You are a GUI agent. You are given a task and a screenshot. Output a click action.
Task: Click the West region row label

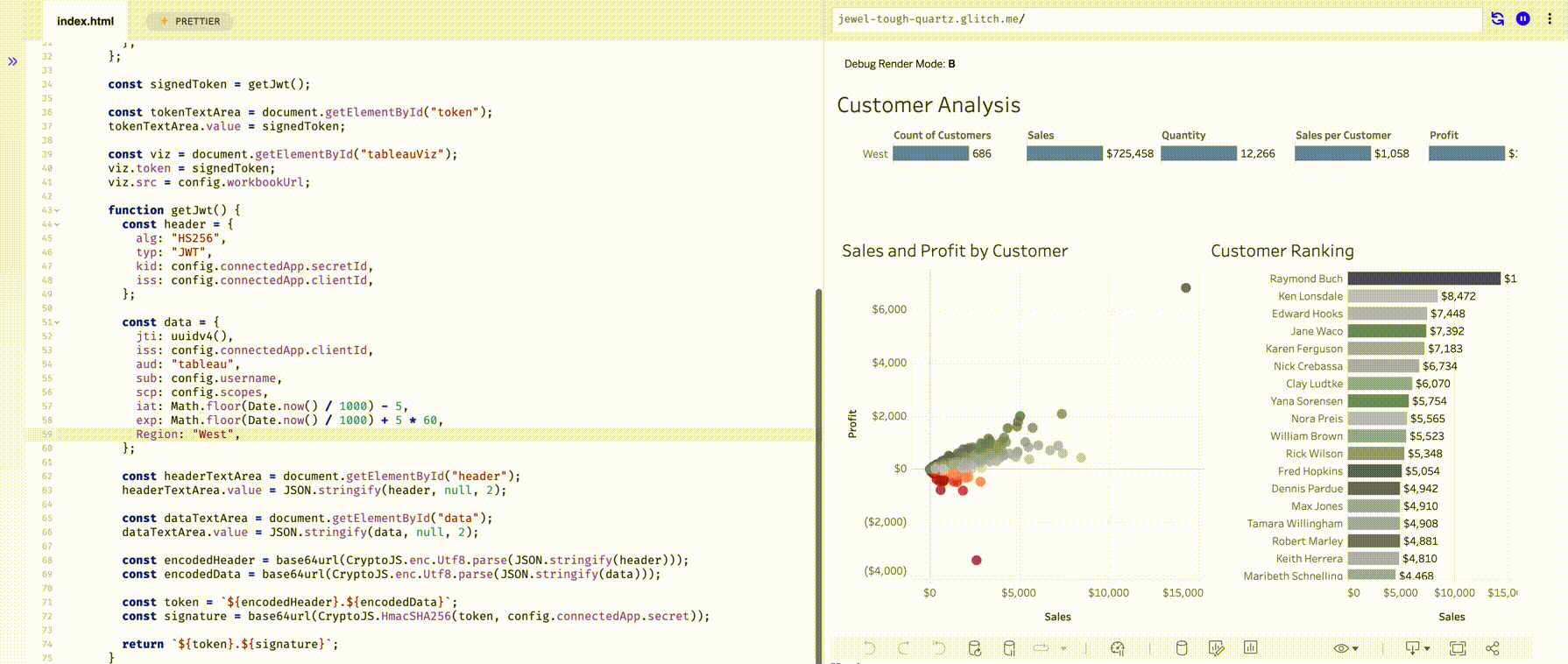click(x=875, y=154)
